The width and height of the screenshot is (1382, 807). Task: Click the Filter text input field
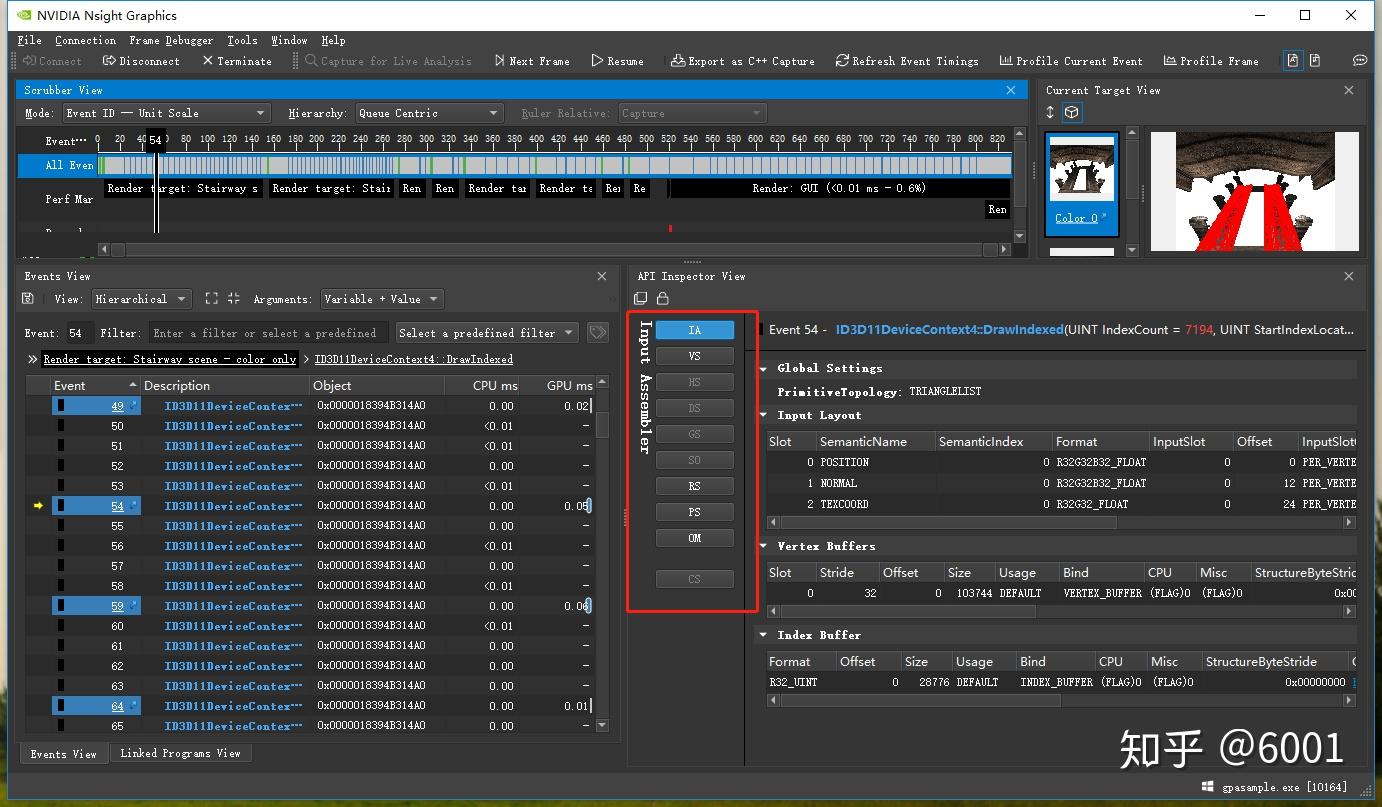[268, 333]
